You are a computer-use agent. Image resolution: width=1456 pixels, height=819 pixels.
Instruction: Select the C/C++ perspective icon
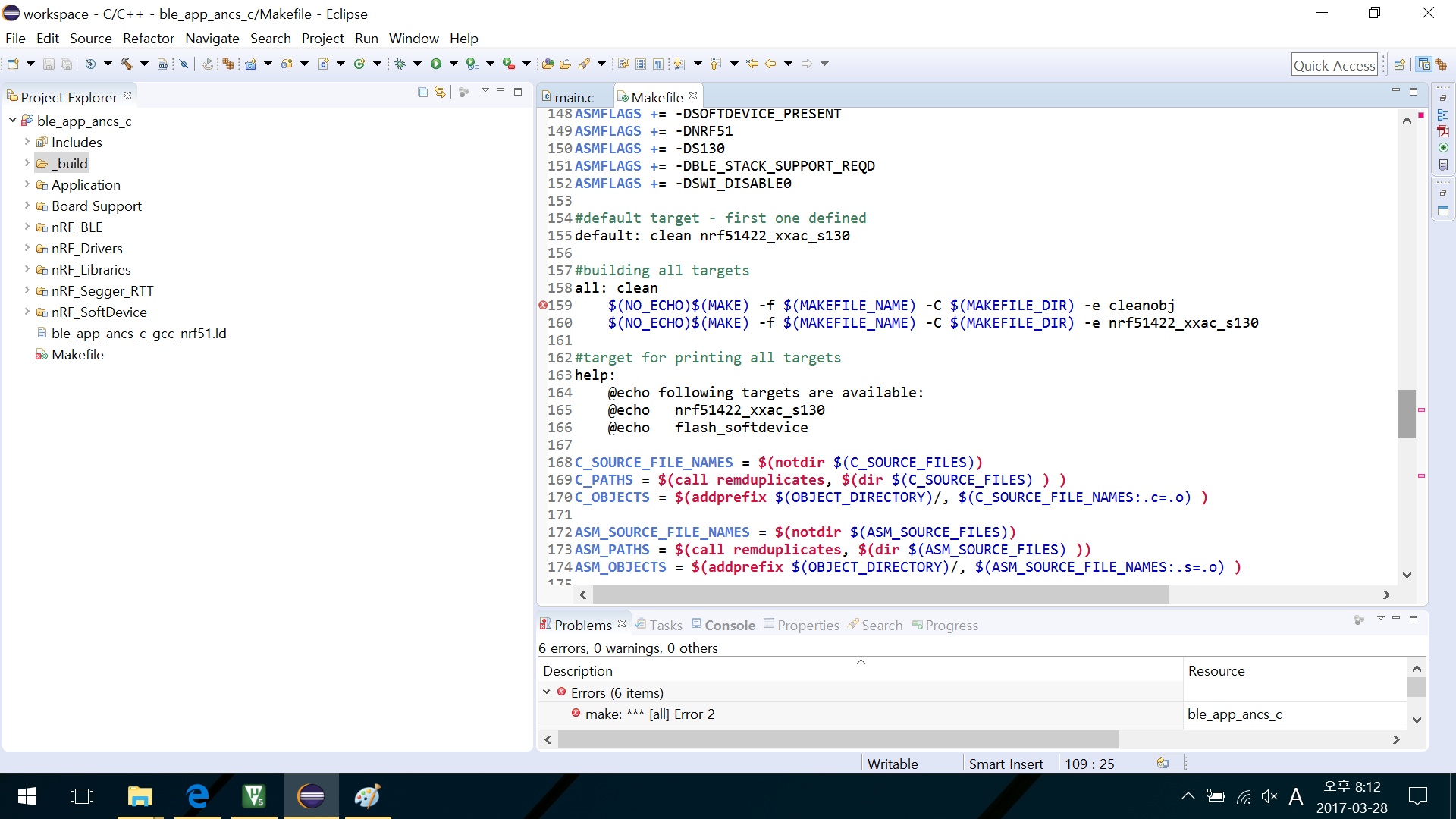coord(1423,64)
